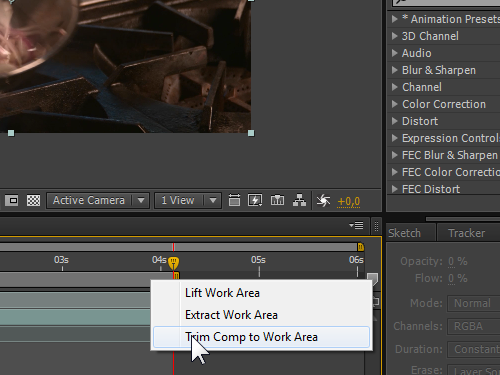This screenshot has width=500, height=375.
Task: Select Trim Comp to Work Area
Action: tap(261, 337)
